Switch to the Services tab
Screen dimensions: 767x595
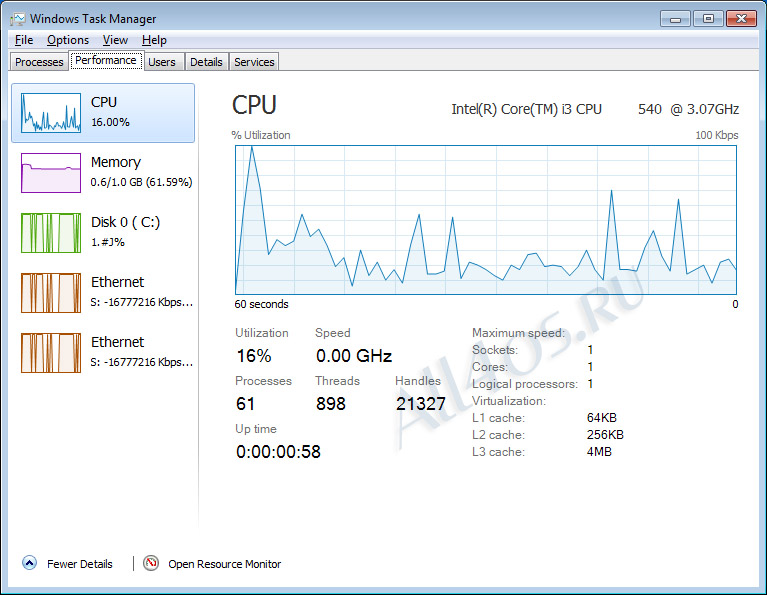pyautogui.click(x=254, y=62)
